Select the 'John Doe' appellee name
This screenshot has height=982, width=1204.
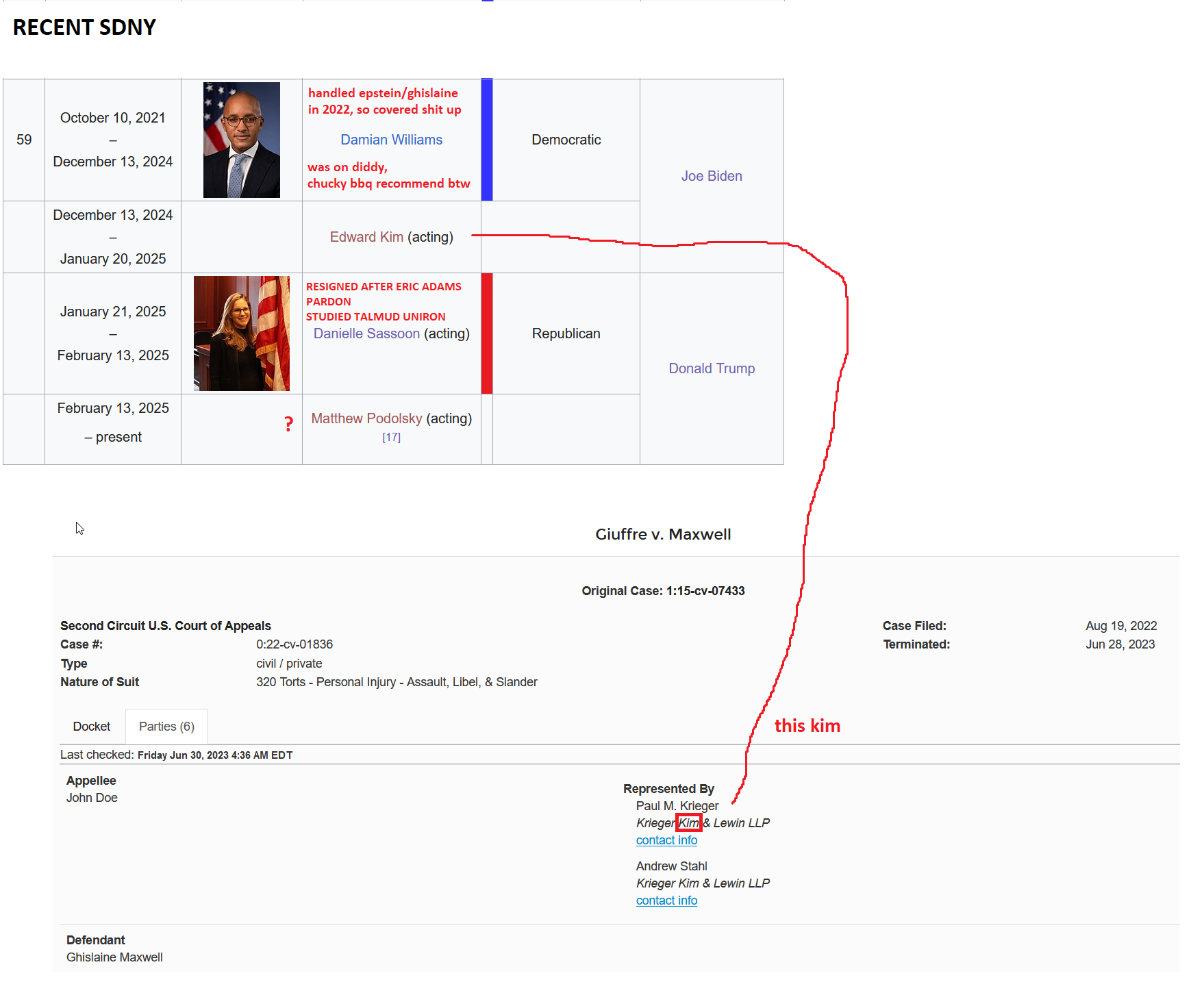pos(92,798)
